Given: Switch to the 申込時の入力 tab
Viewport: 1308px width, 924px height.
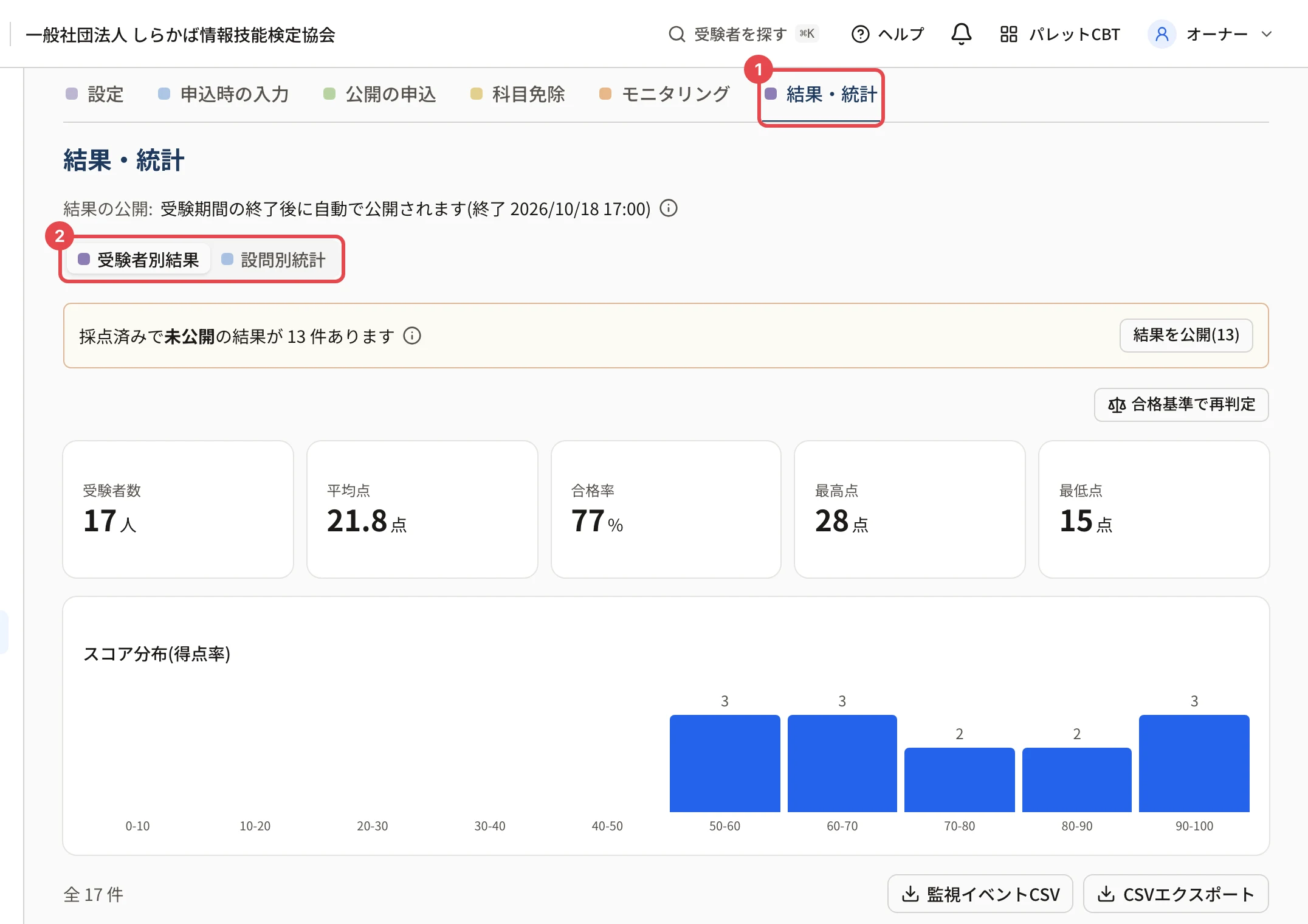Looking at the screenshot, I should click(x=223, y=94).
